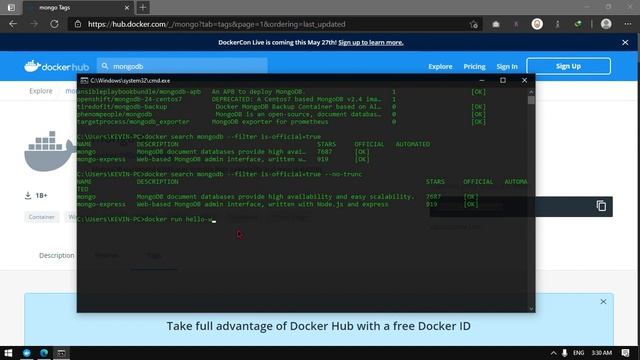
Task: Go back with the browser back arrow
Action: pyautogui.click(x=13, y=24)
